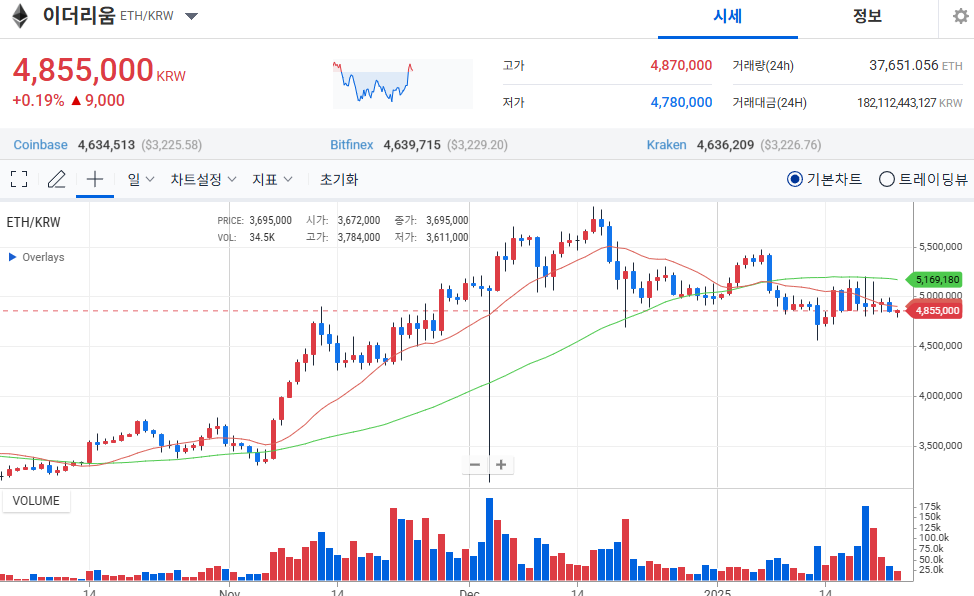This screenshot has width=974, height=596.
Task: Click the Ethereum diamond logo icon
Action: (x=20, y=16)
